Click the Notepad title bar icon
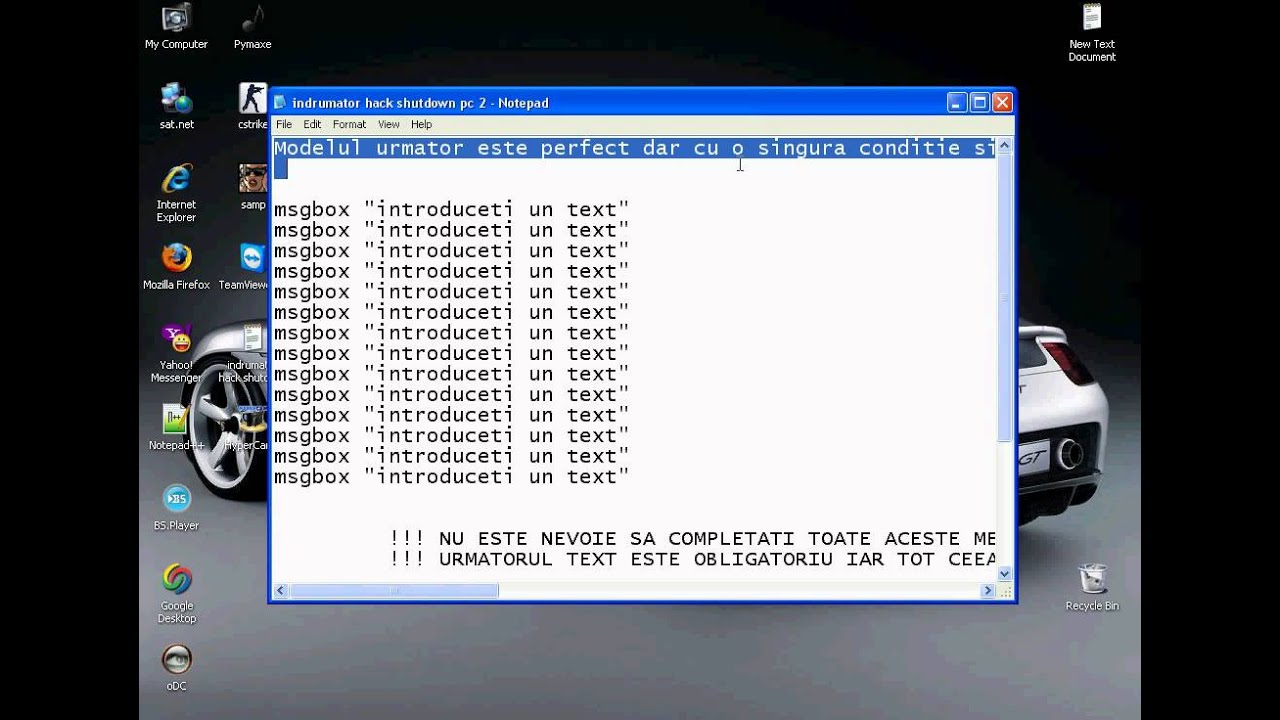 point(280,103)
